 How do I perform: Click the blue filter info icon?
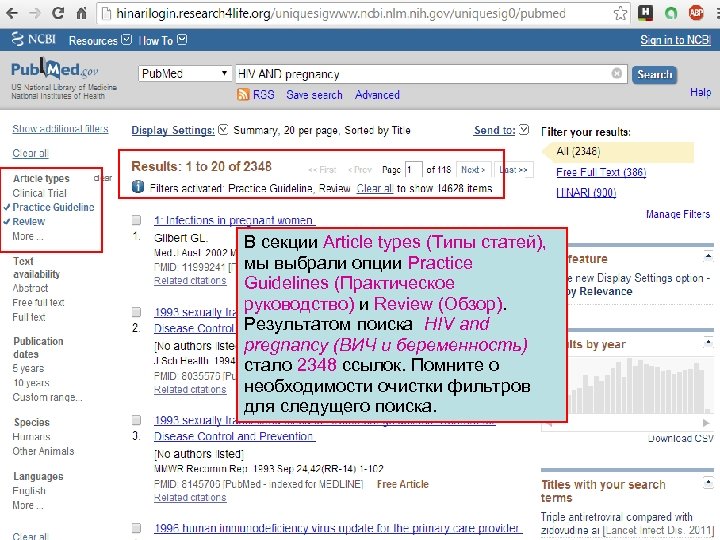pos(137,187)
